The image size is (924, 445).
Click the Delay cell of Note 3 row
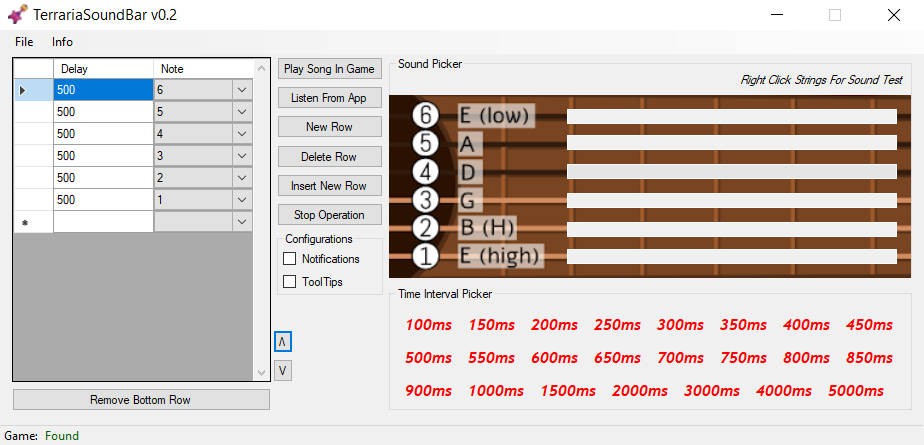pyautogui.click(x=104, y=156)
